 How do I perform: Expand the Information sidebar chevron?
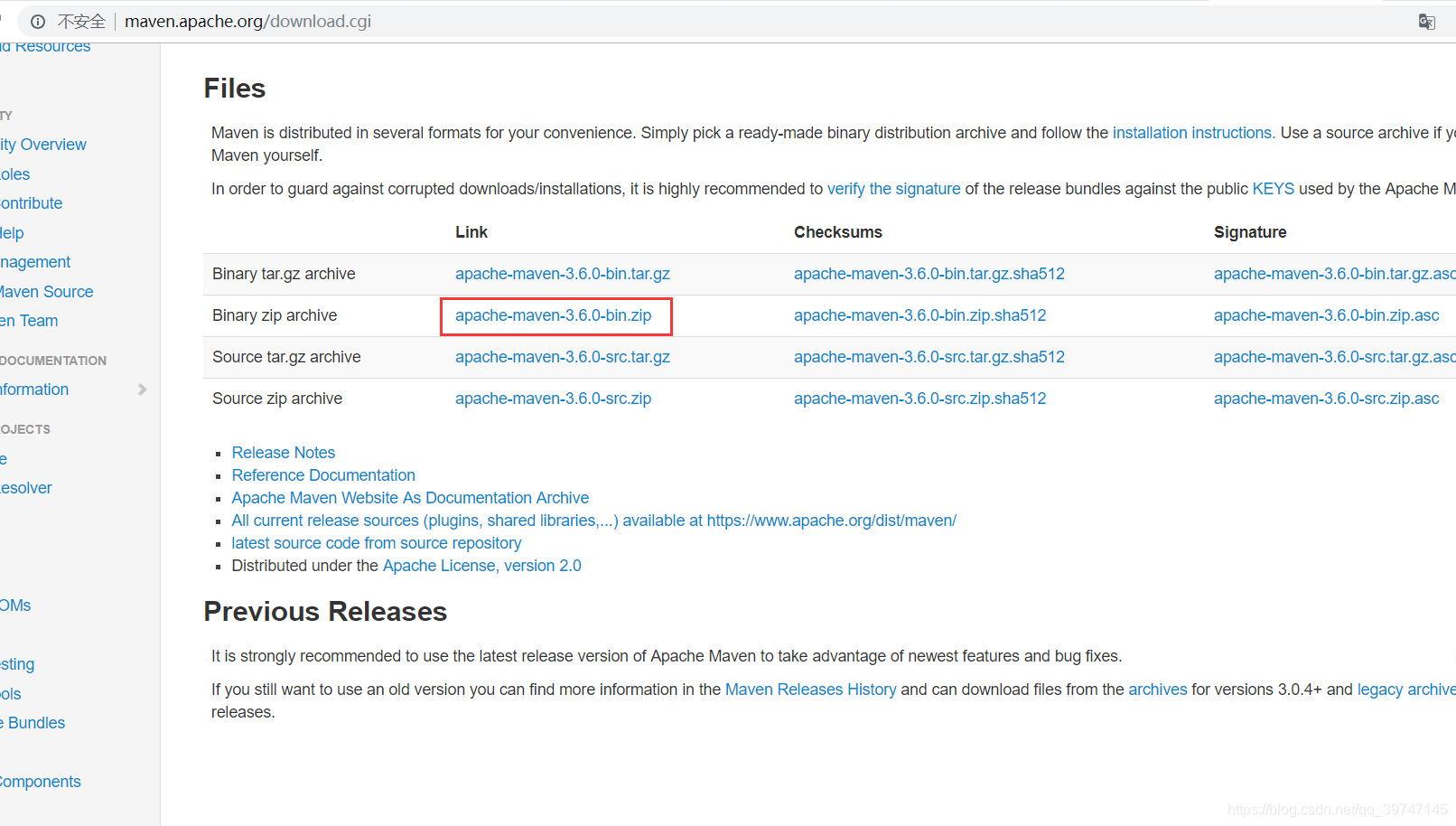click(142, 390)
